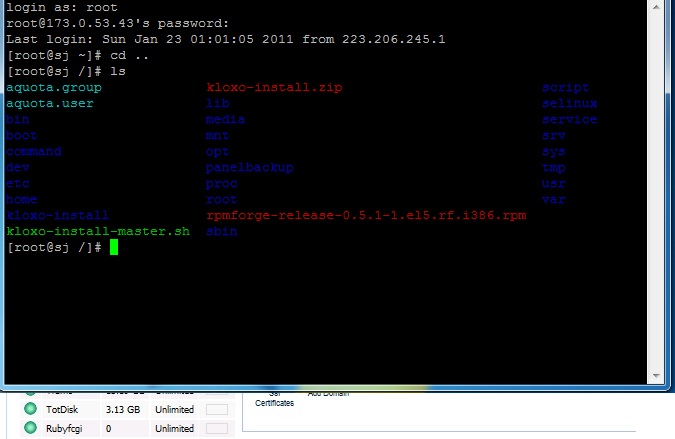
Task: Click the script directory name
Action: point(565,87)
